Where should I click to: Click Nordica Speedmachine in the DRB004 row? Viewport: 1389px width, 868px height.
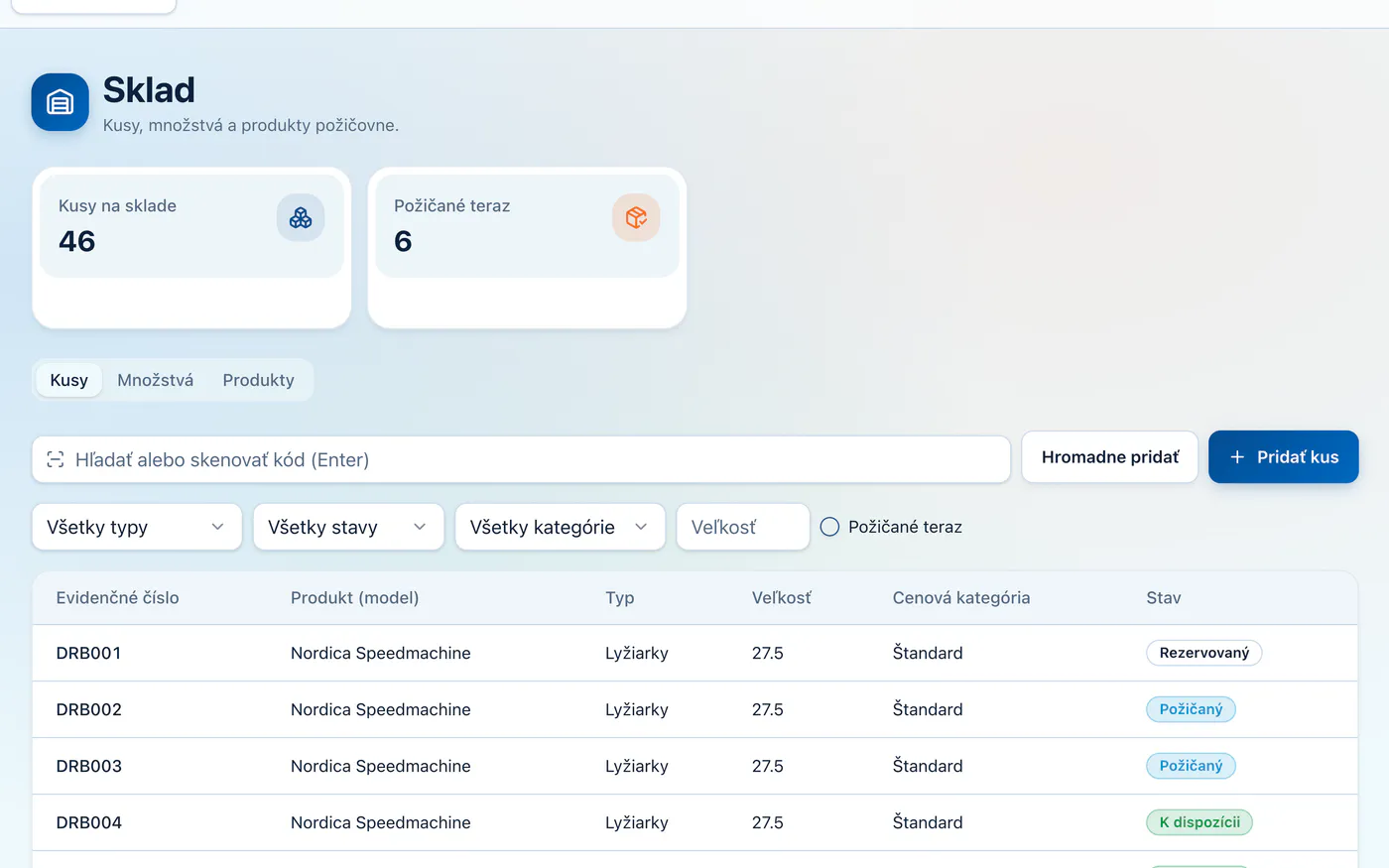point(381,822)
